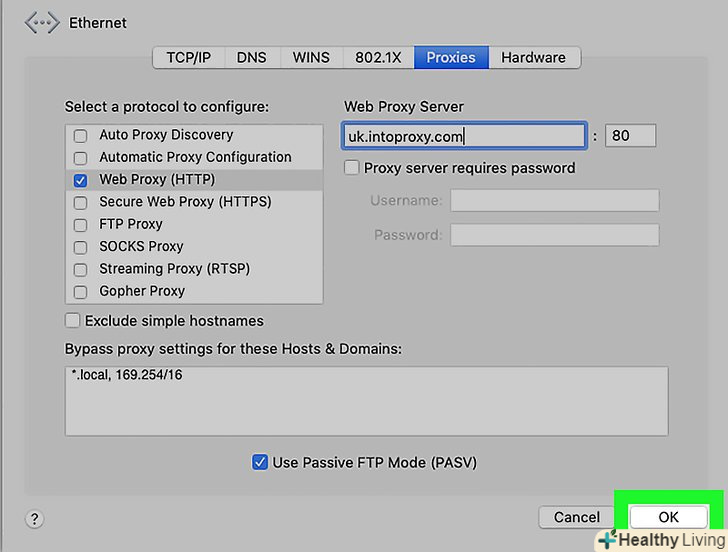Enable Auto Proxy Discovery checkbox
This screenshot has width=728, height=552.
pos(80,135)
